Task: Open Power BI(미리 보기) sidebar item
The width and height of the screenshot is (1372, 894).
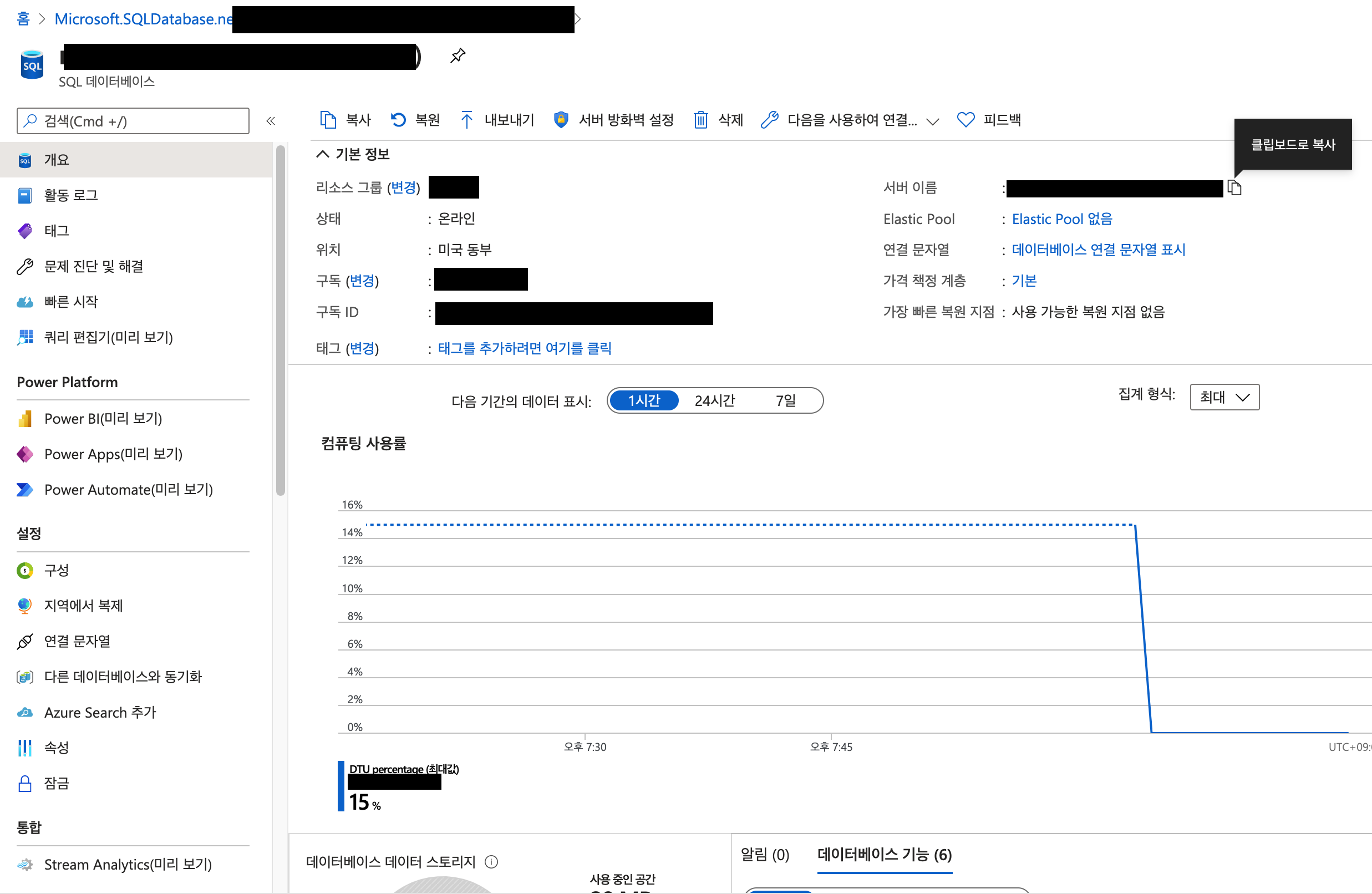Action: tap(103, 419)
